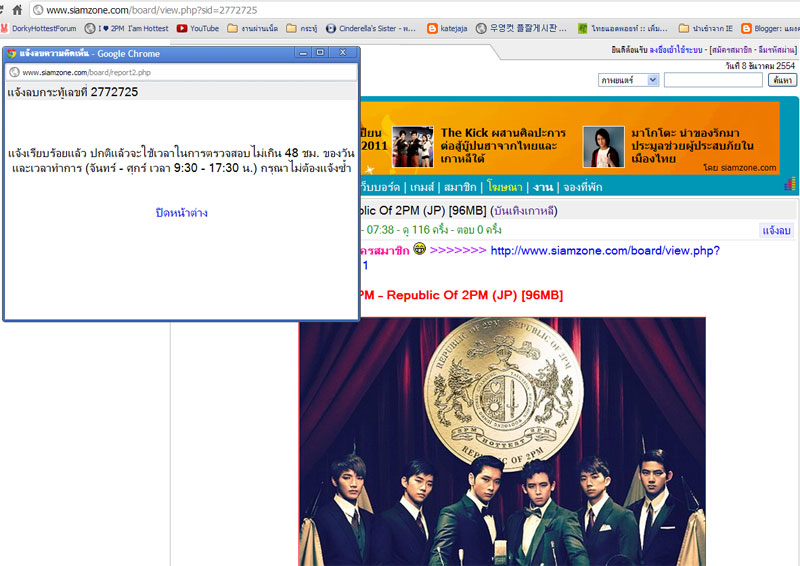
Task: Open the ภาพยนตร์ search category dropdown
Action: tap(629, 80)
